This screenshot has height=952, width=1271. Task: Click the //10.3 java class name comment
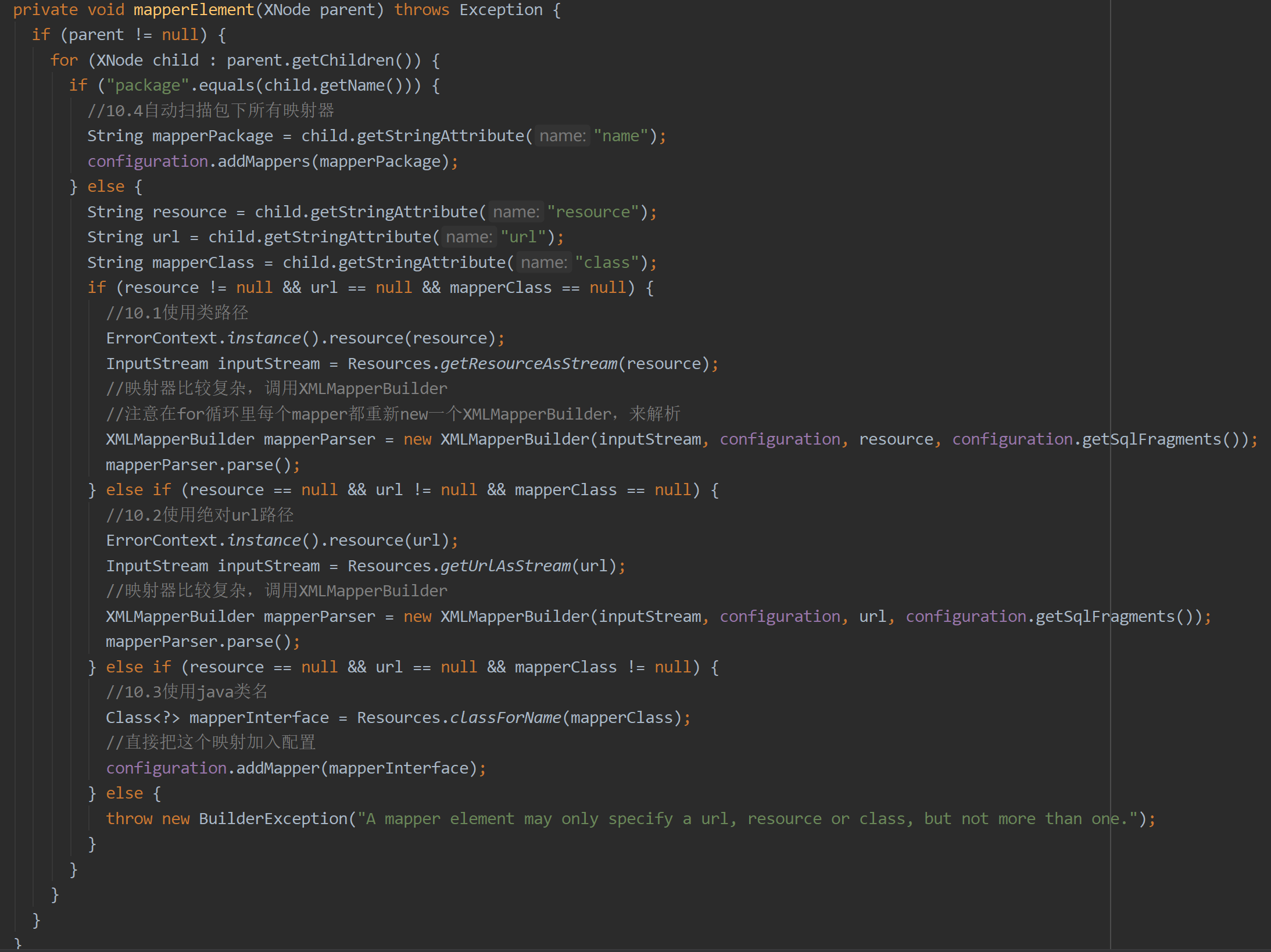186,692
